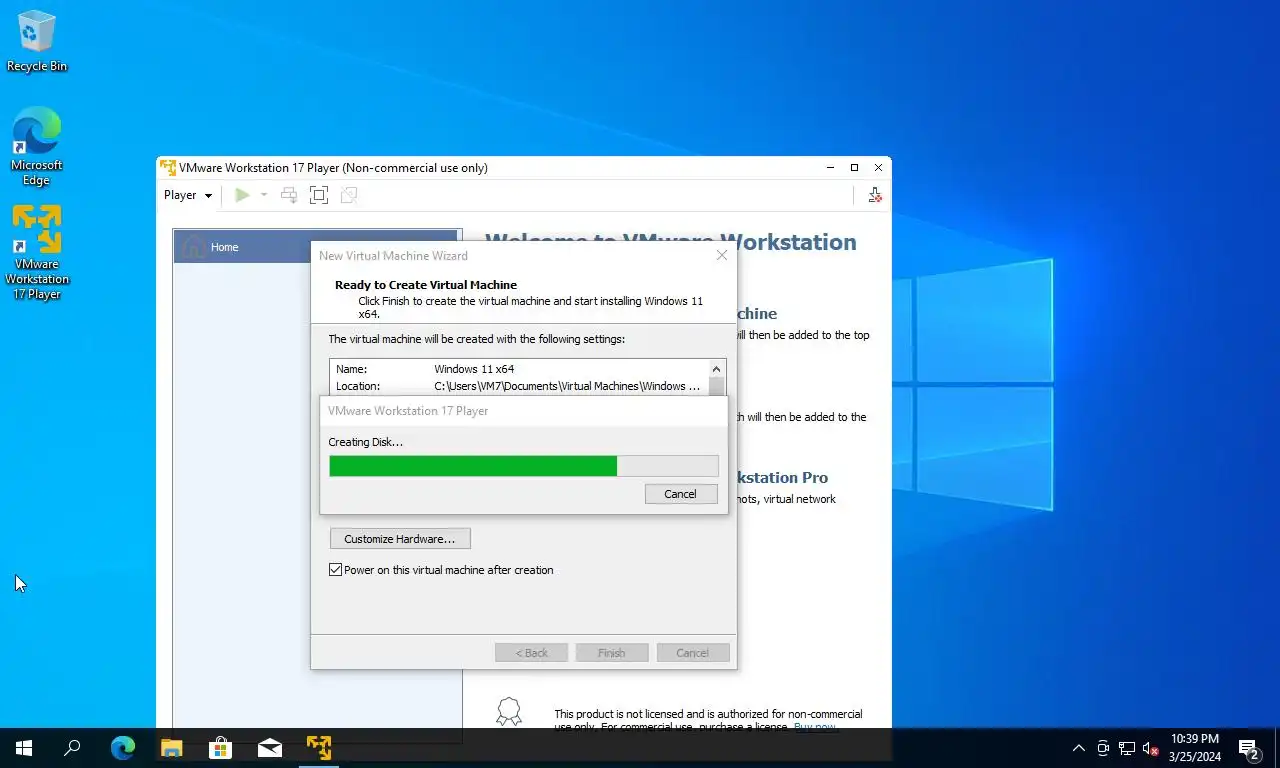Click the Creating Disk green progress bar
The image size is (1280, 768).
pyautogui.click(x=523, y=466)
